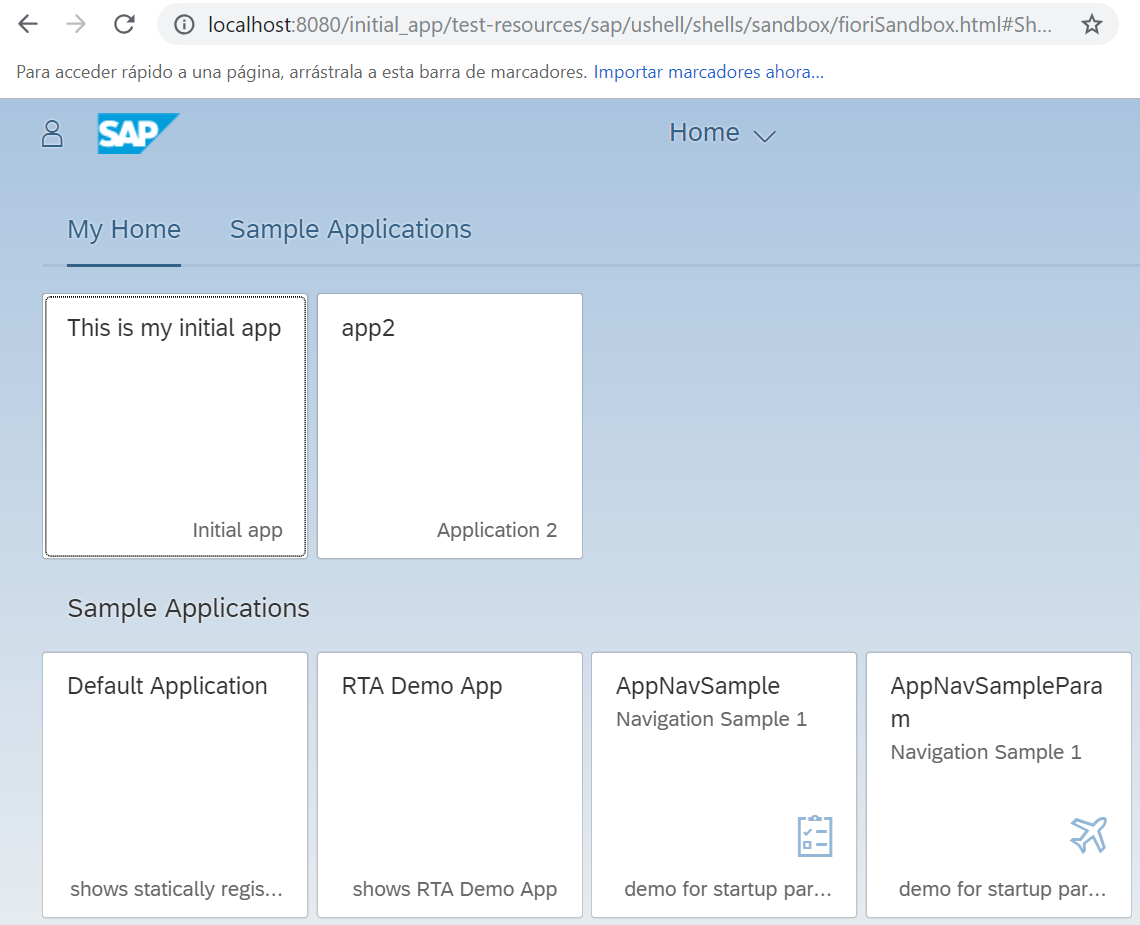Launch the This is my initial app tile
This screenshot has width=1140, height=925.
(175, 425)
